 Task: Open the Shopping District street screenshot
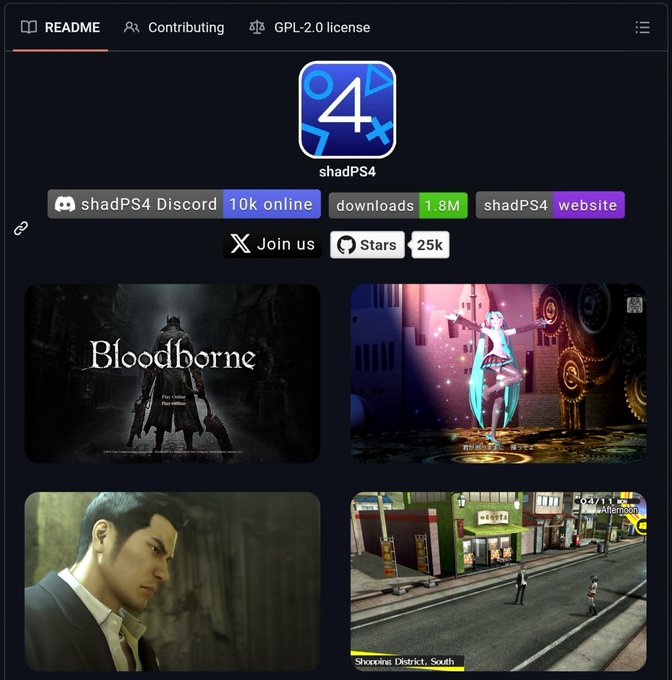coord(499,582)
